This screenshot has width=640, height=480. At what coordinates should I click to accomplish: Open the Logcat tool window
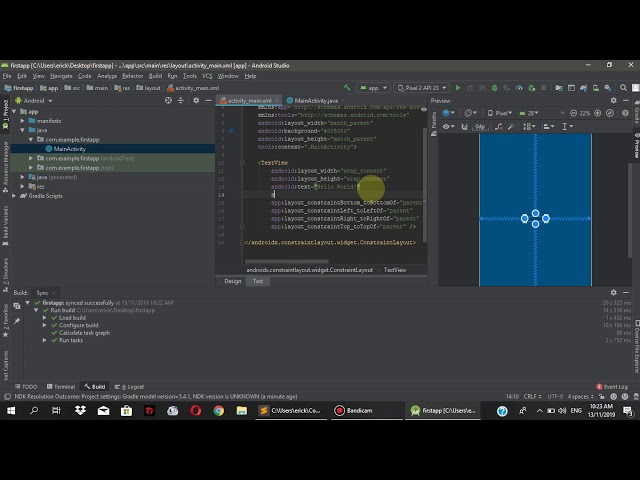(129, 387)
